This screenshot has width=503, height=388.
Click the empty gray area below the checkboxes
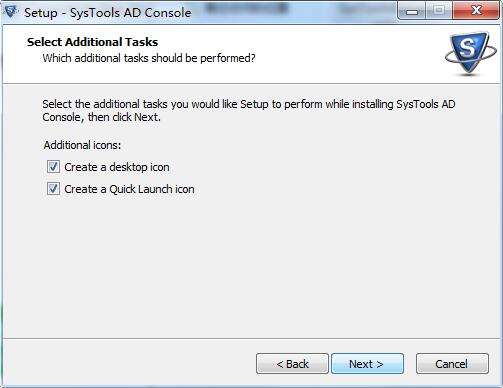point(251,267)
